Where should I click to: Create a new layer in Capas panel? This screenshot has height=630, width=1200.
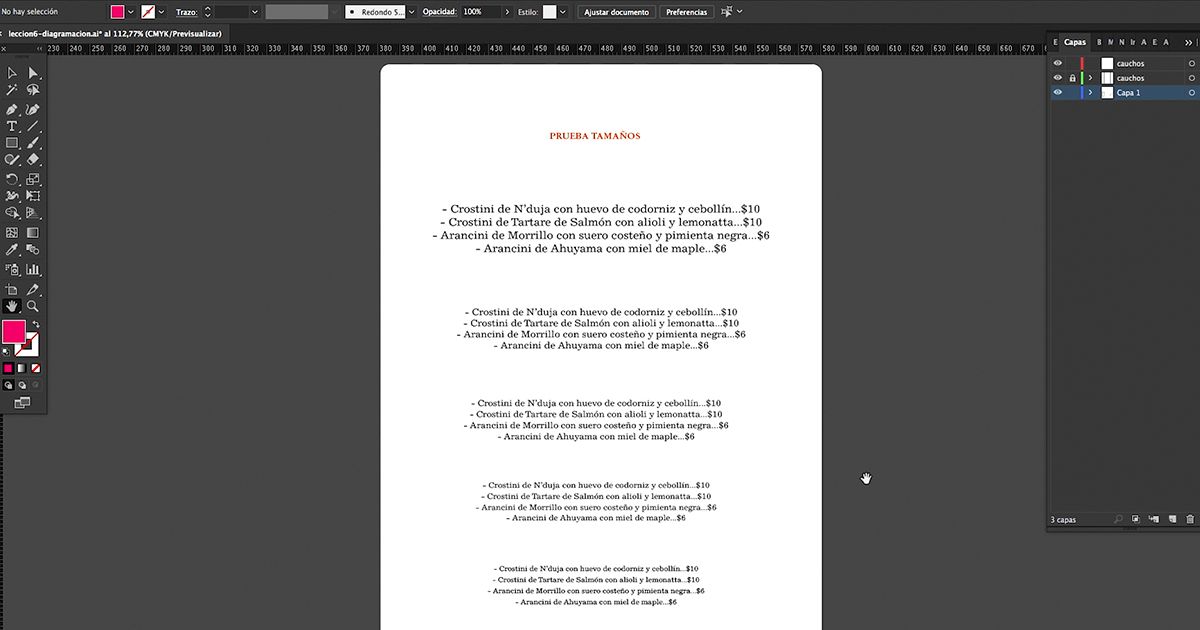coord(1171,520)
